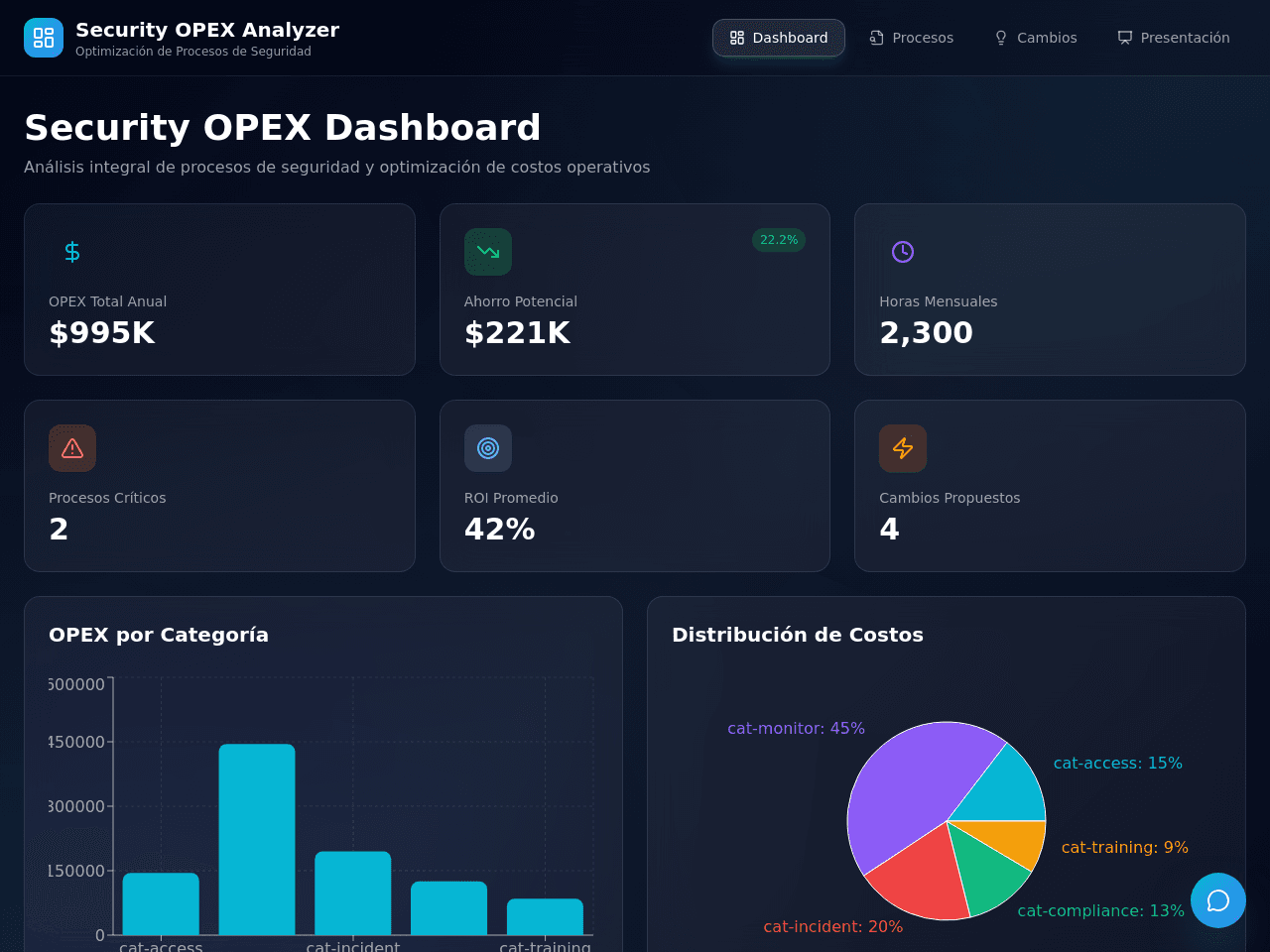This screenshot has height=952, width=1270.
Task: Select the 2,300 monthly hours value
Action: click(x=927, y=333)
